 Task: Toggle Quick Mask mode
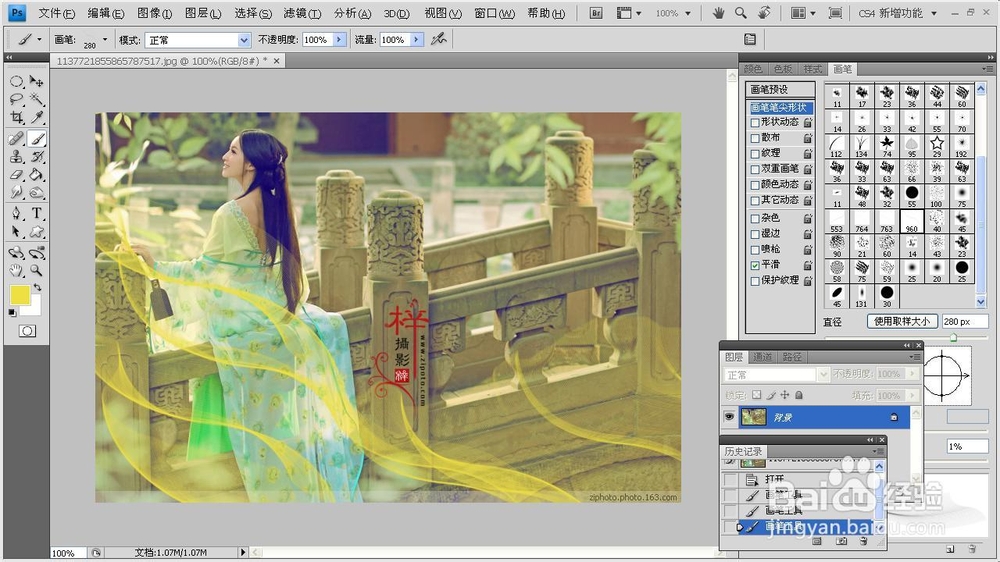click(27, 331)
